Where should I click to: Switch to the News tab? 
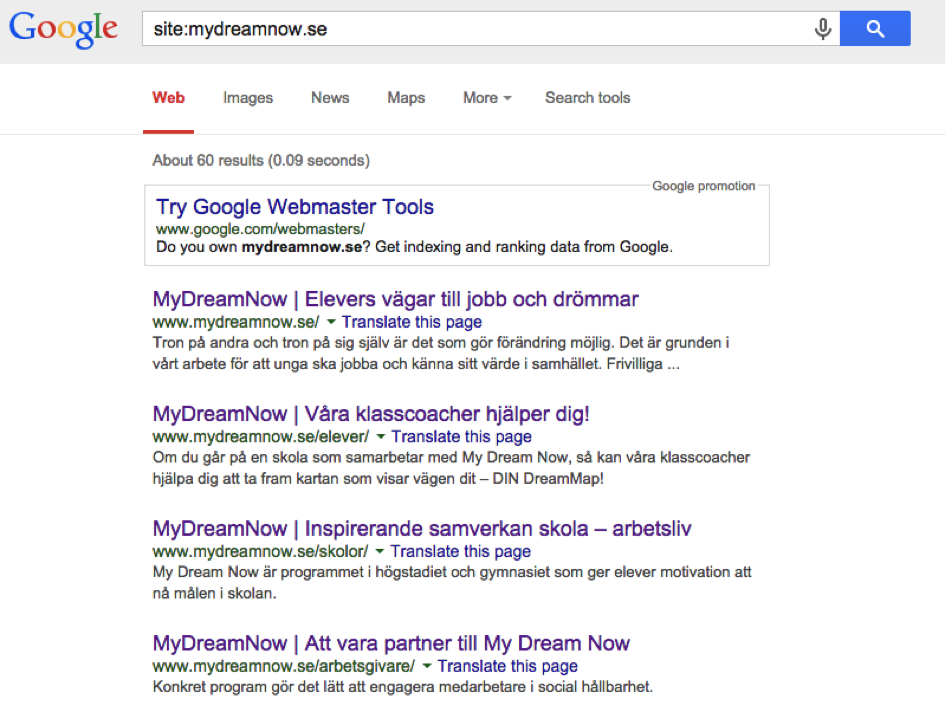(330, 98)
